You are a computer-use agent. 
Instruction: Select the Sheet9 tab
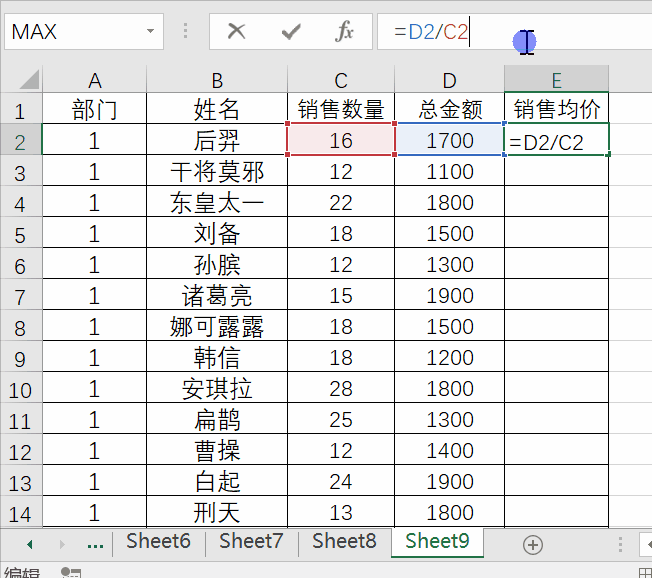pos(437,541)
